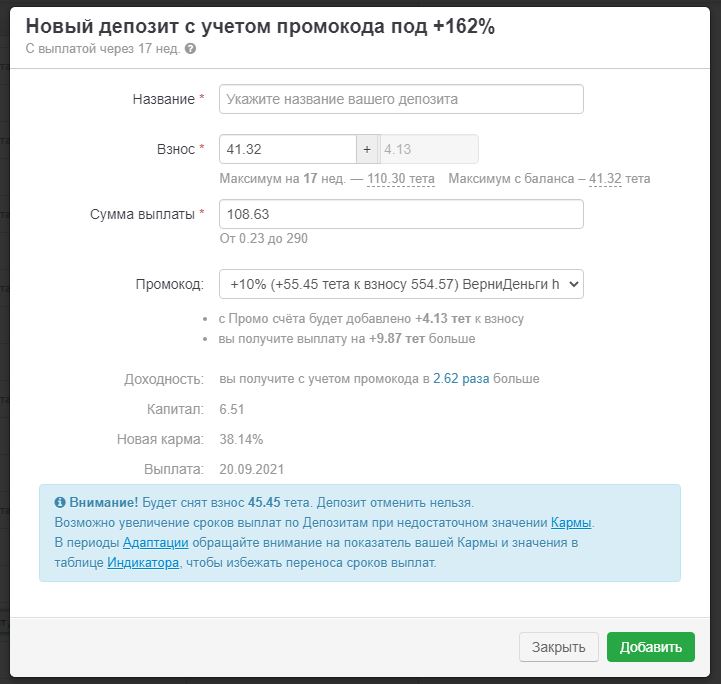
Task: Click the Сумма выплаты field showing 108.63
Action: 400,214
